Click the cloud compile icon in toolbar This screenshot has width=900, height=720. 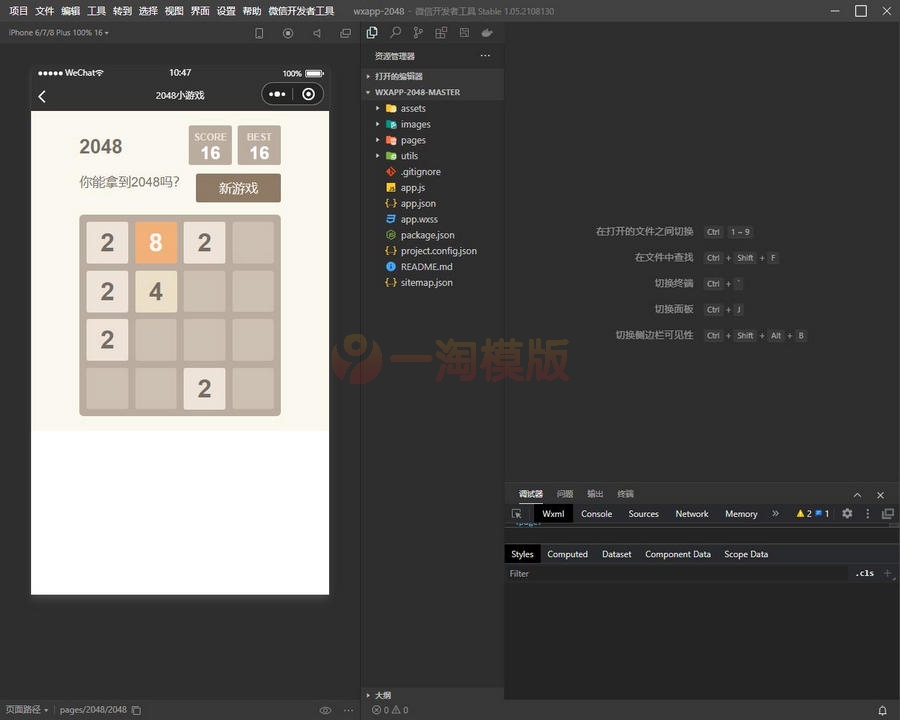[x=487, y=32]
